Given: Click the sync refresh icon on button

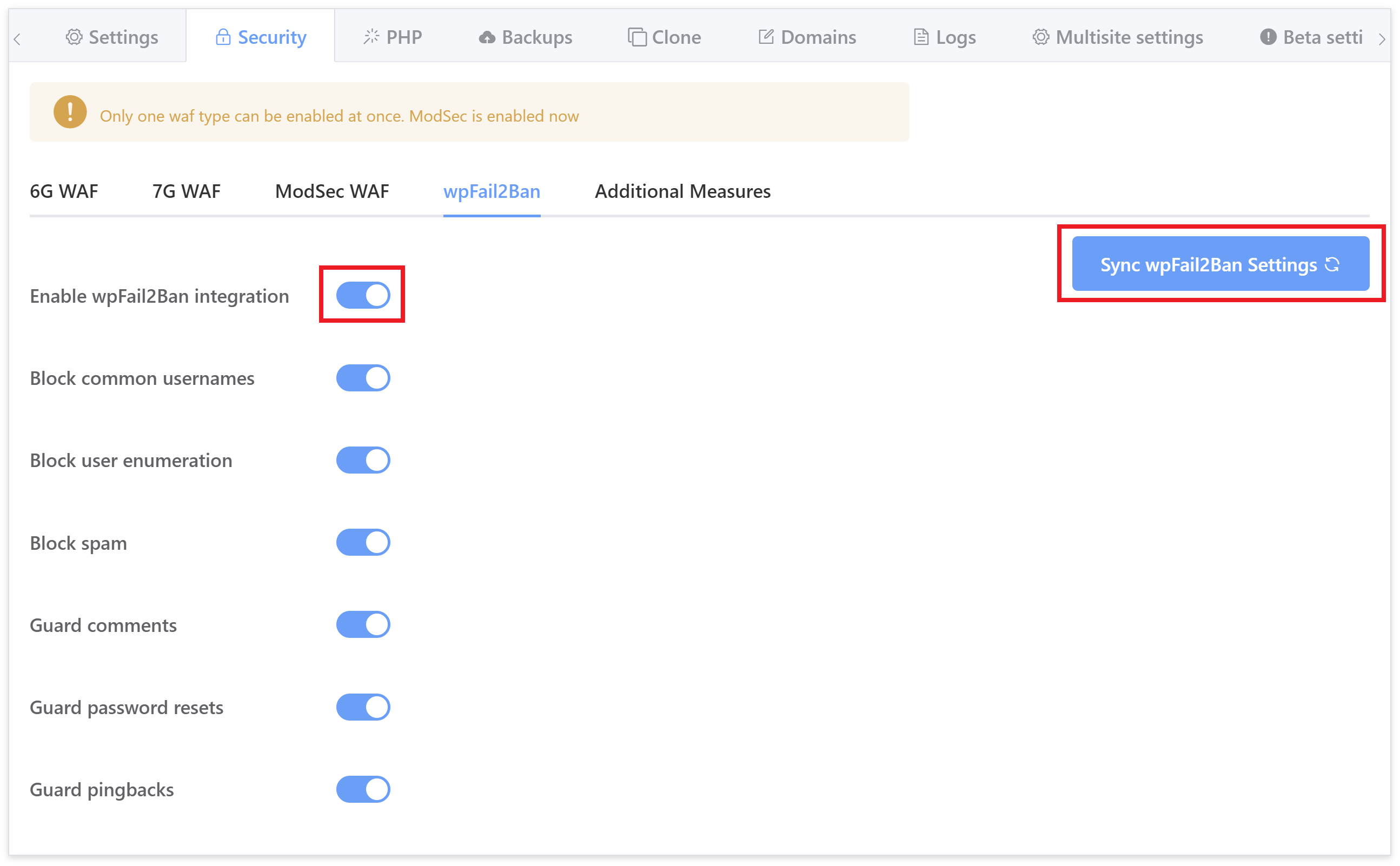Looking at the screenshot, I should pos(1333,265).
